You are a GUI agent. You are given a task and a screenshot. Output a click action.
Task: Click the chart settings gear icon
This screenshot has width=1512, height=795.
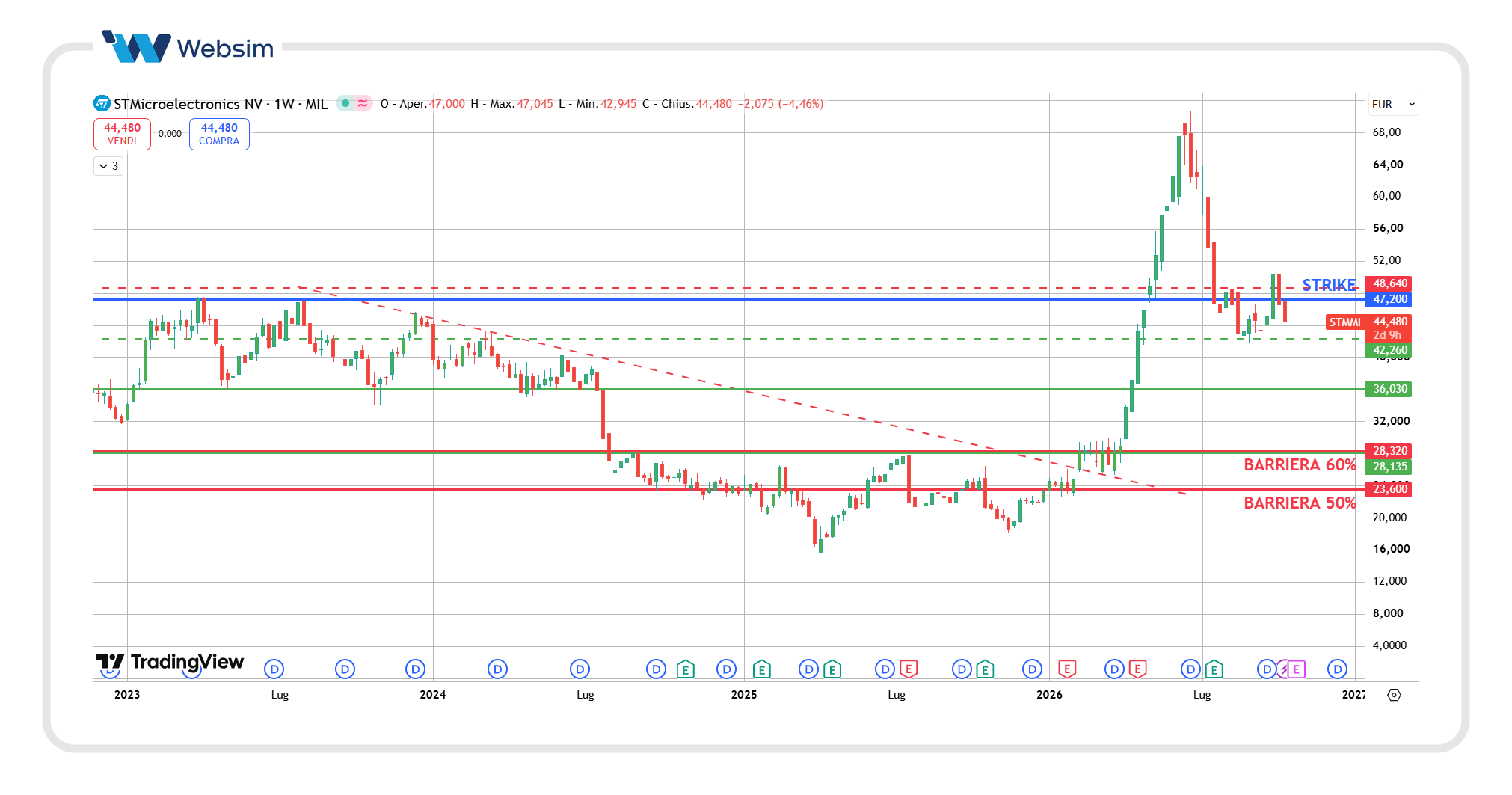pyautogui.click(x=1394, y=695)
